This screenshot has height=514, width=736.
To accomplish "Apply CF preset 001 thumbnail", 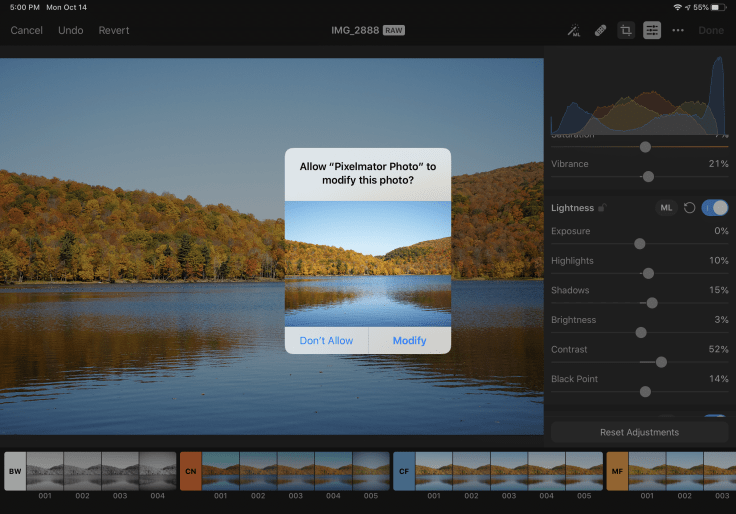I will pyautogui.click(x=434, y=471).
